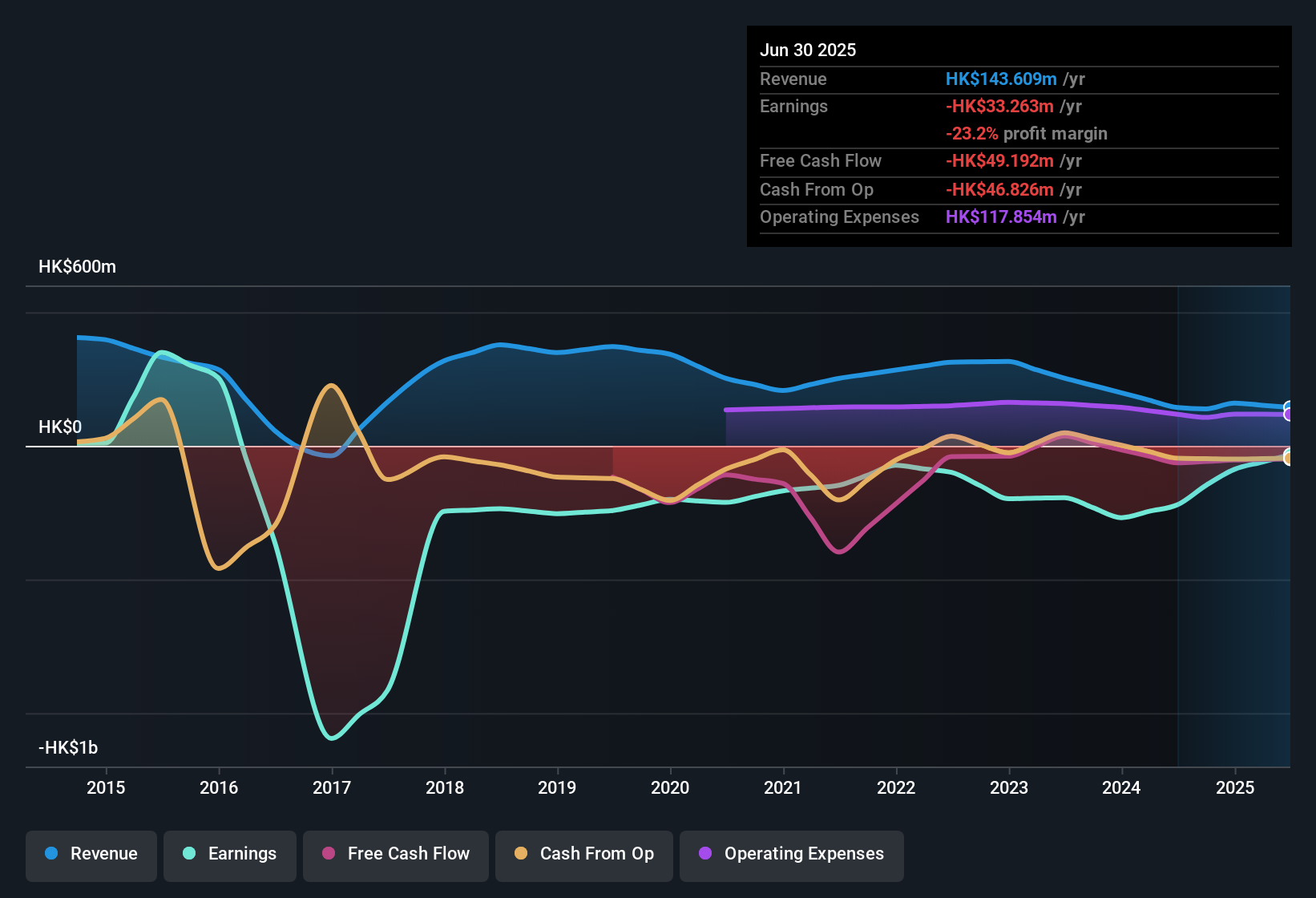The width and height of the screenshot is (1316, 898).
Task: Hide the Free Cash Flow series
Action: (395, 854)
